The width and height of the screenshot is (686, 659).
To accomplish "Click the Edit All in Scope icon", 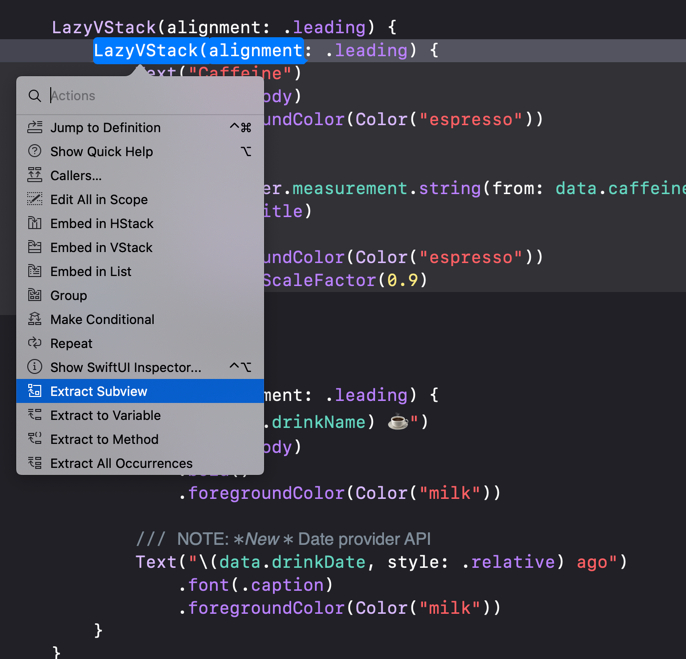I will coord(35,199).
